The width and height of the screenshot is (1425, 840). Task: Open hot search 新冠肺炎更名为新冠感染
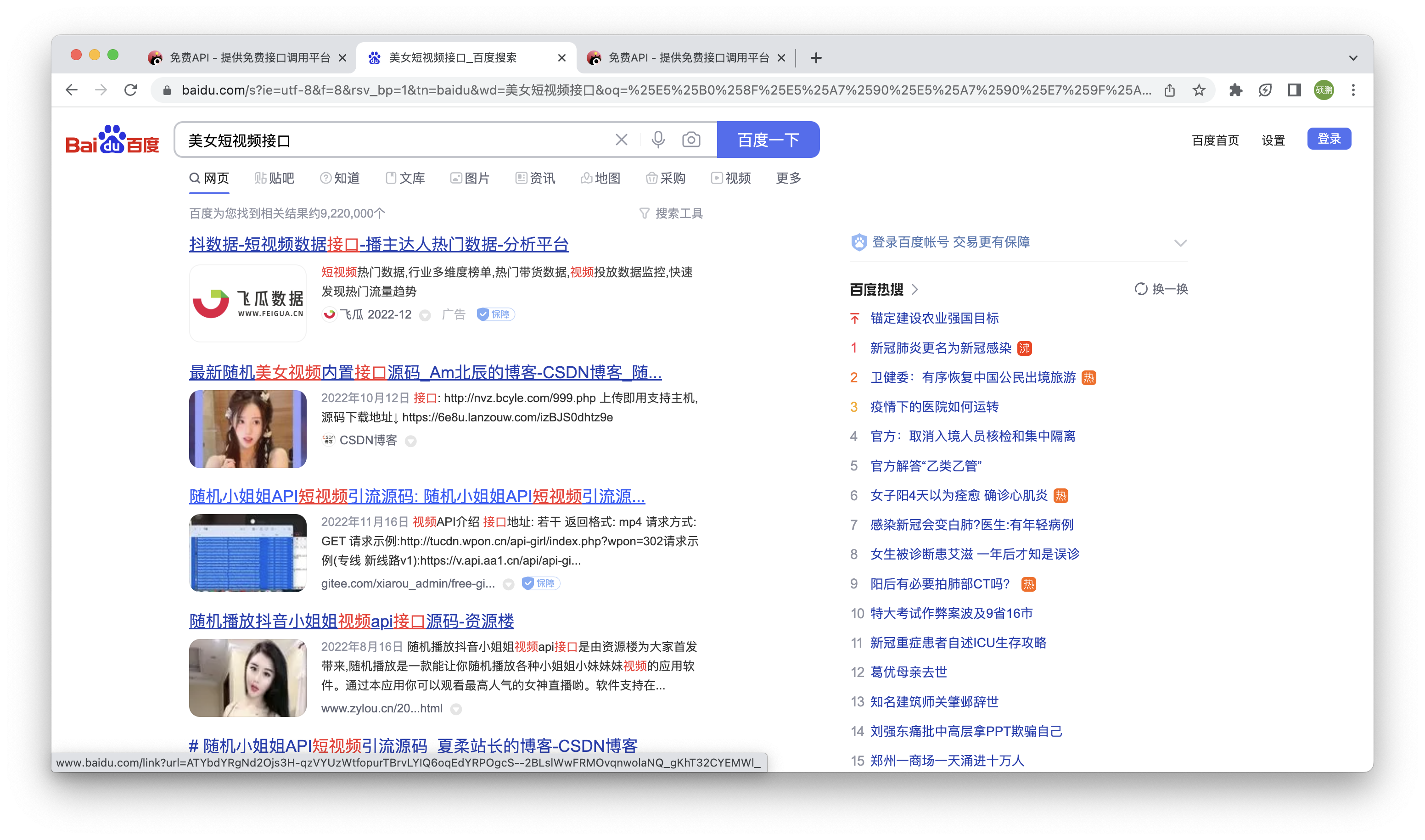pyautogui.click(x=940, y=348)
